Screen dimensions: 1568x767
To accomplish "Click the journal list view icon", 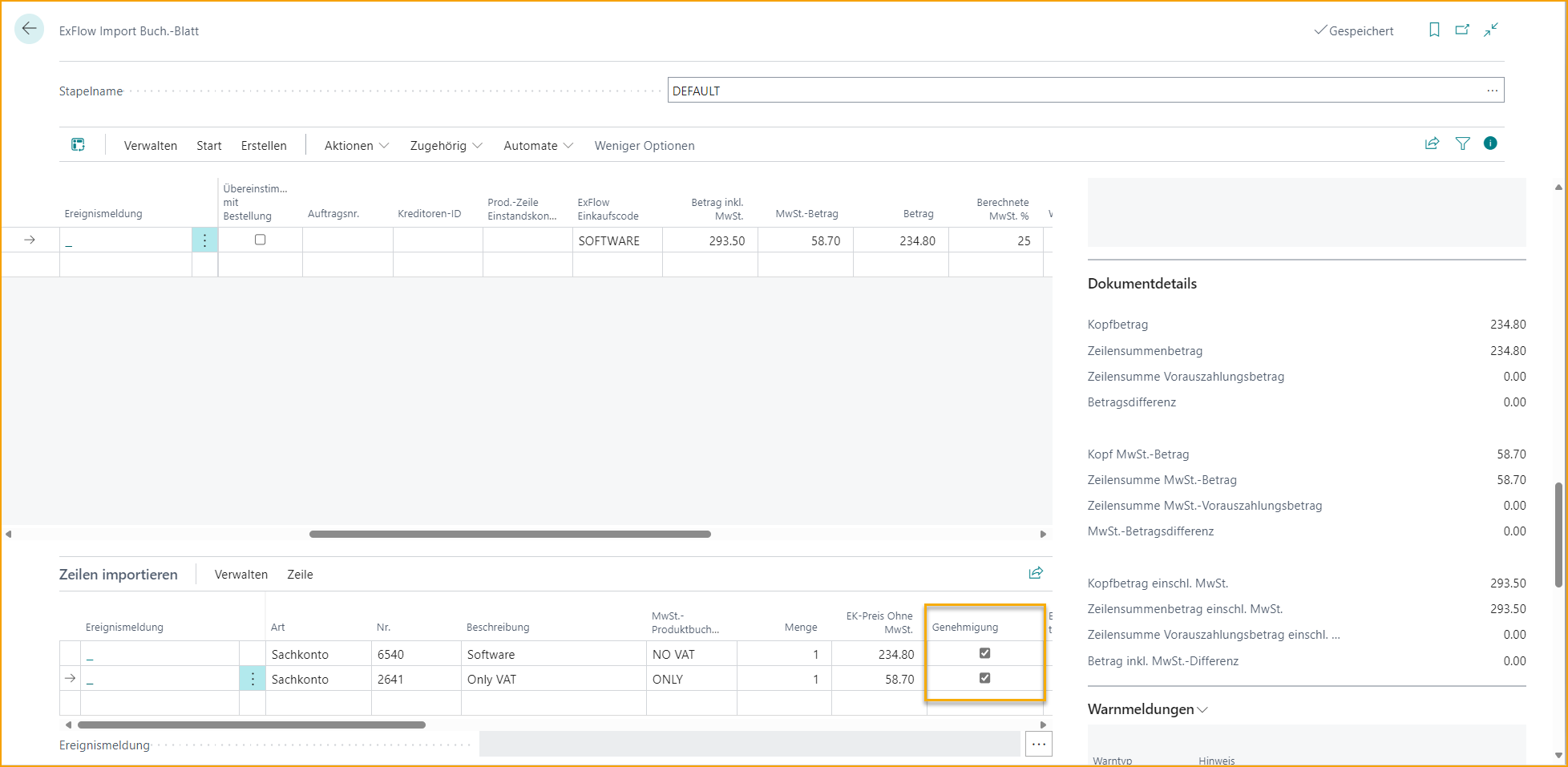I will [x=78, y=144].
